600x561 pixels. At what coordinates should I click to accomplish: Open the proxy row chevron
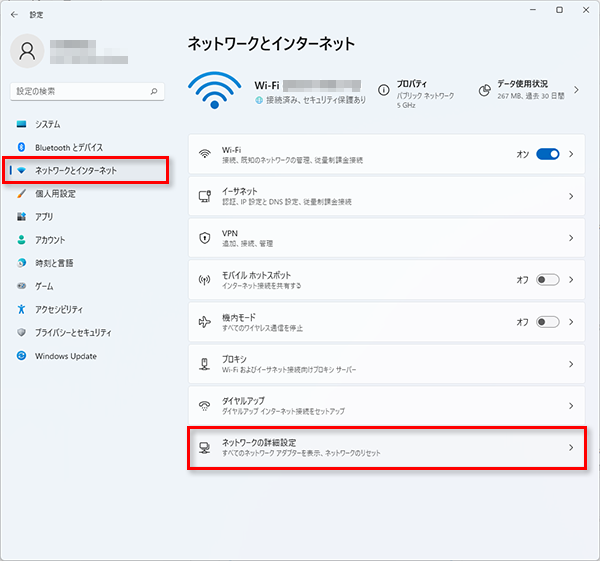[571, 364]
